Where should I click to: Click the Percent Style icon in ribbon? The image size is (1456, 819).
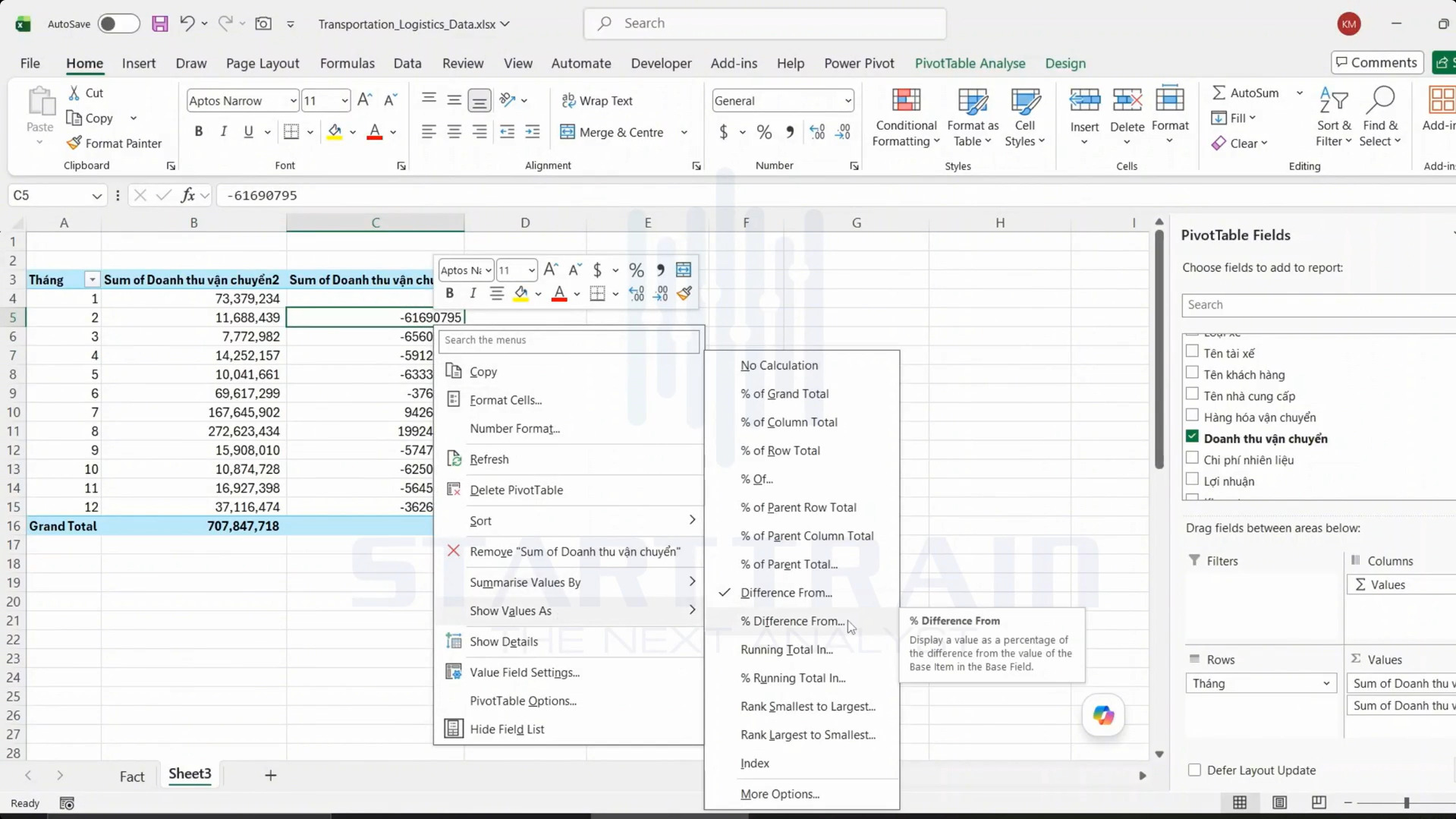pos(764,132)
